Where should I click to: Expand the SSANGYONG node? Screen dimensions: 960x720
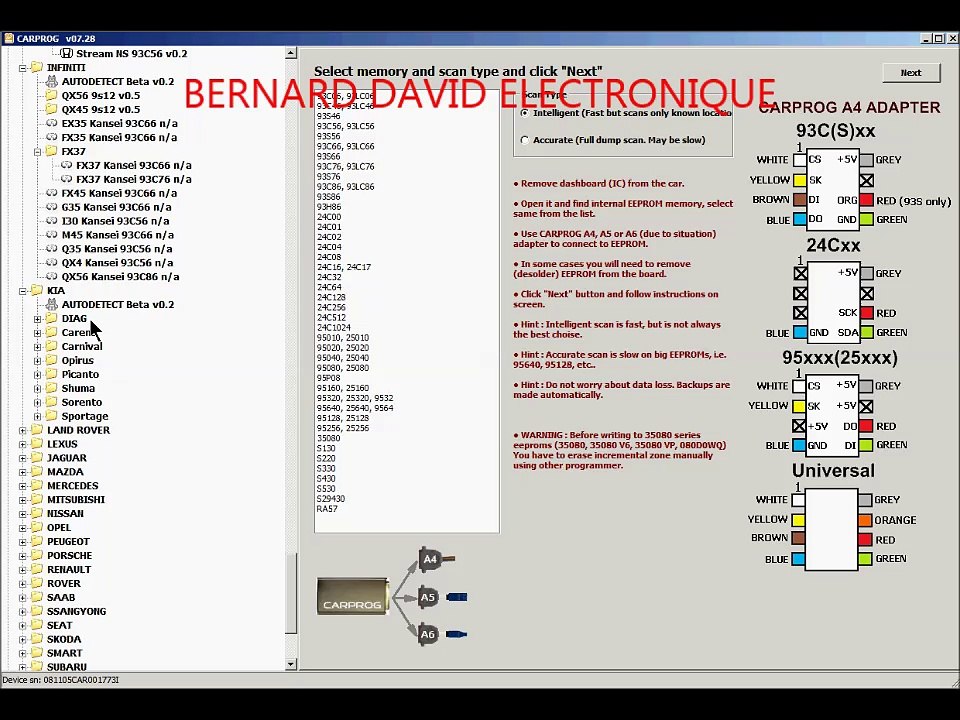[23, 612]
